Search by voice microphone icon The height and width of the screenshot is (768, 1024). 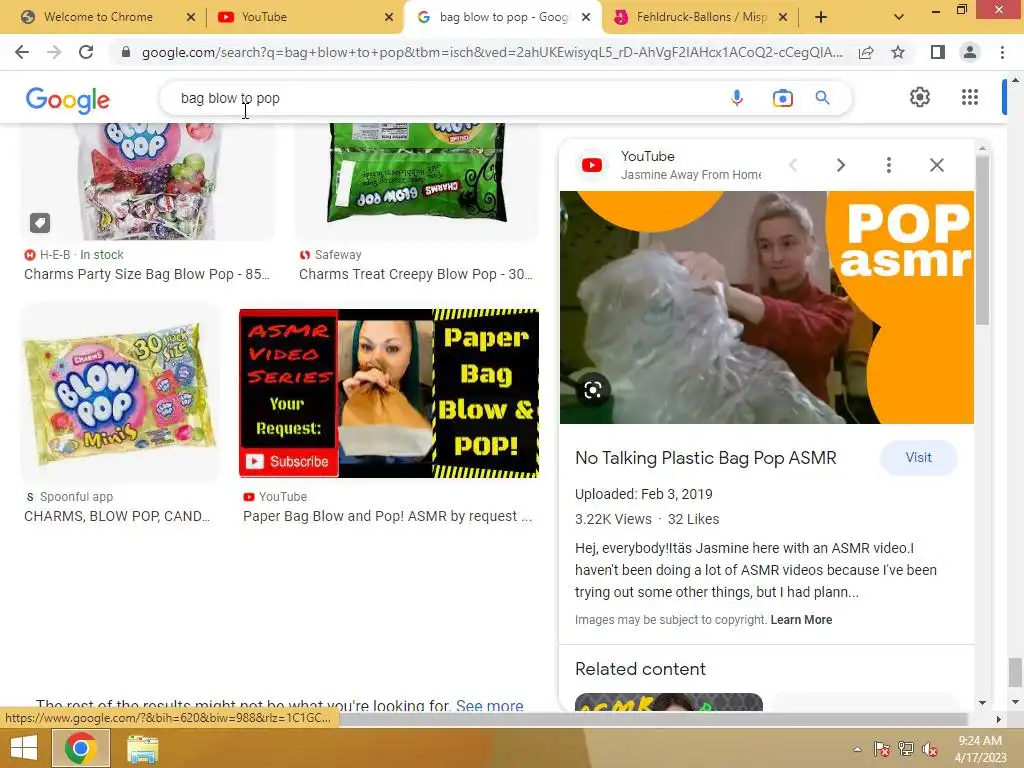(737, 98)
